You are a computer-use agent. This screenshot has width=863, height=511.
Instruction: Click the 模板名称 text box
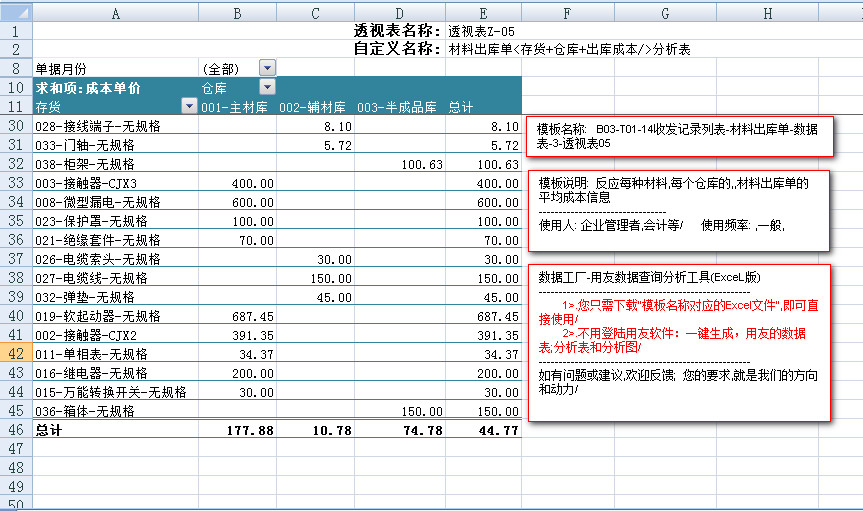[x=679, y=136]
